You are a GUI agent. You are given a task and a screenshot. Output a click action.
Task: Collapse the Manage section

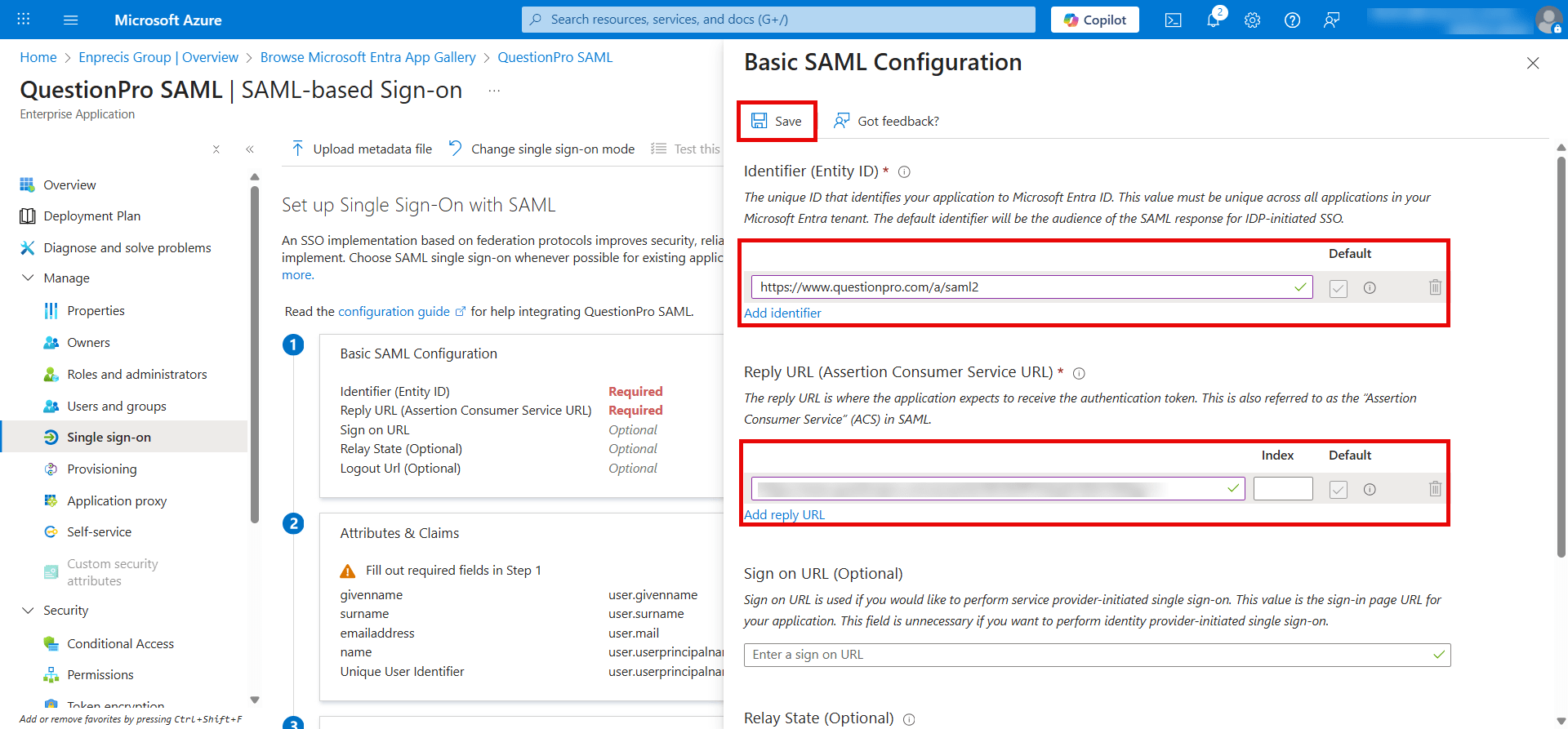[28, 278]
